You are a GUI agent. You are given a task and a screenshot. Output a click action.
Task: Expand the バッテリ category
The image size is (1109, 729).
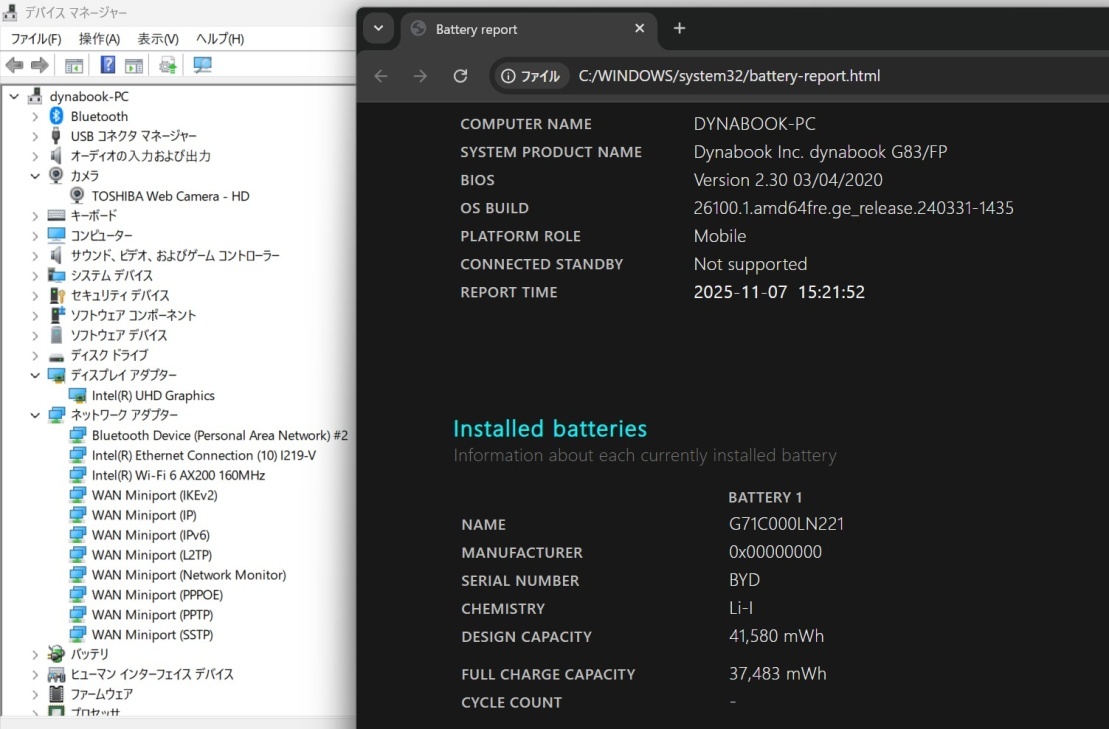click(35, 654)
